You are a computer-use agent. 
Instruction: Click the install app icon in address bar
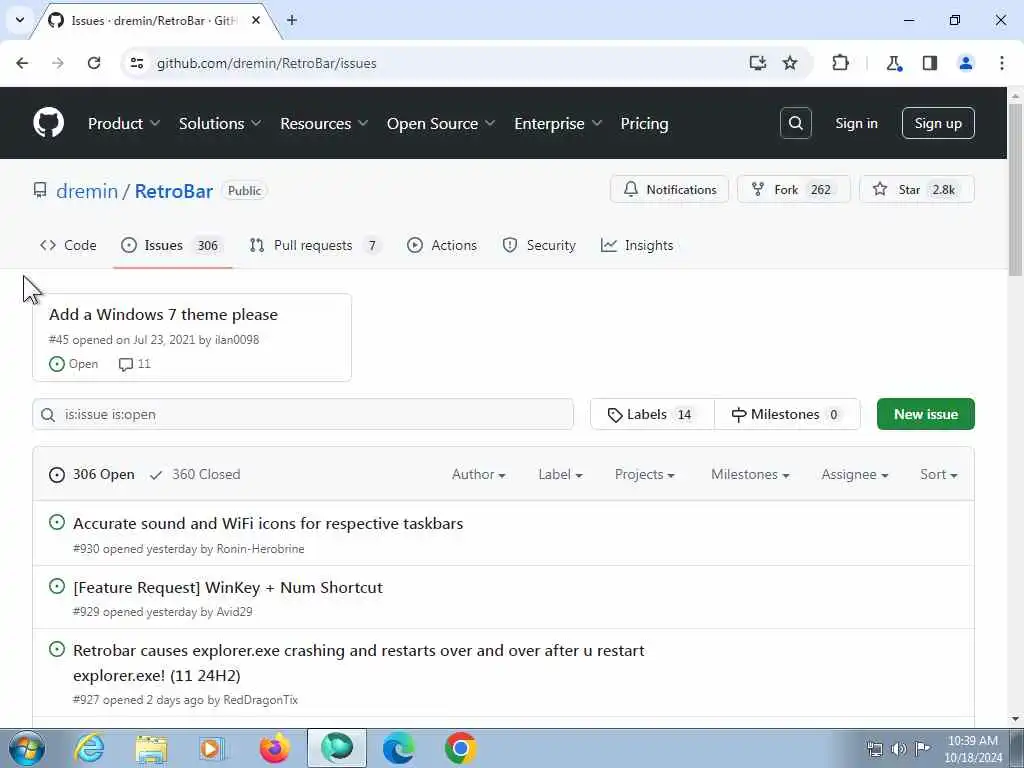tap(758, 63)
